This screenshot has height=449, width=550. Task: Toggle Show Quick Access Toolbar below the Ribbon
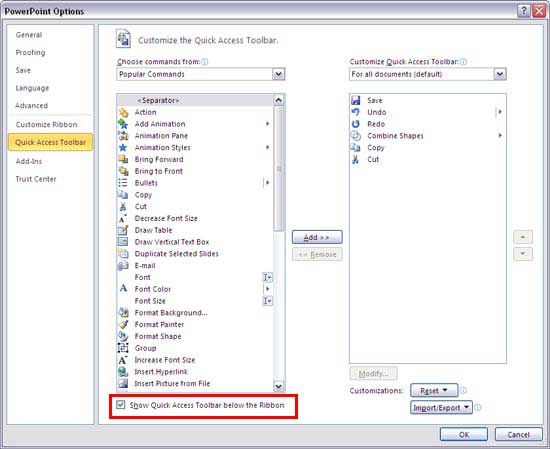coord(121,405)
